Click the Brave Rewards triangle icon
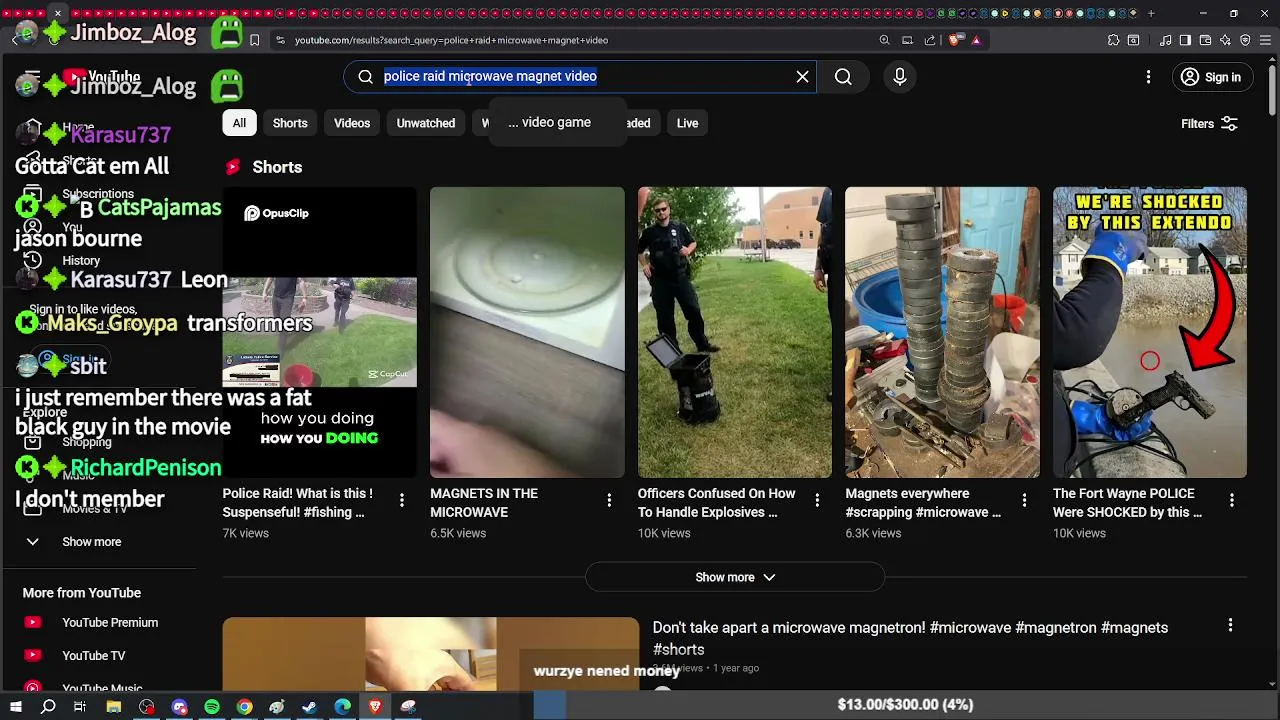 (x=976, y=40)
